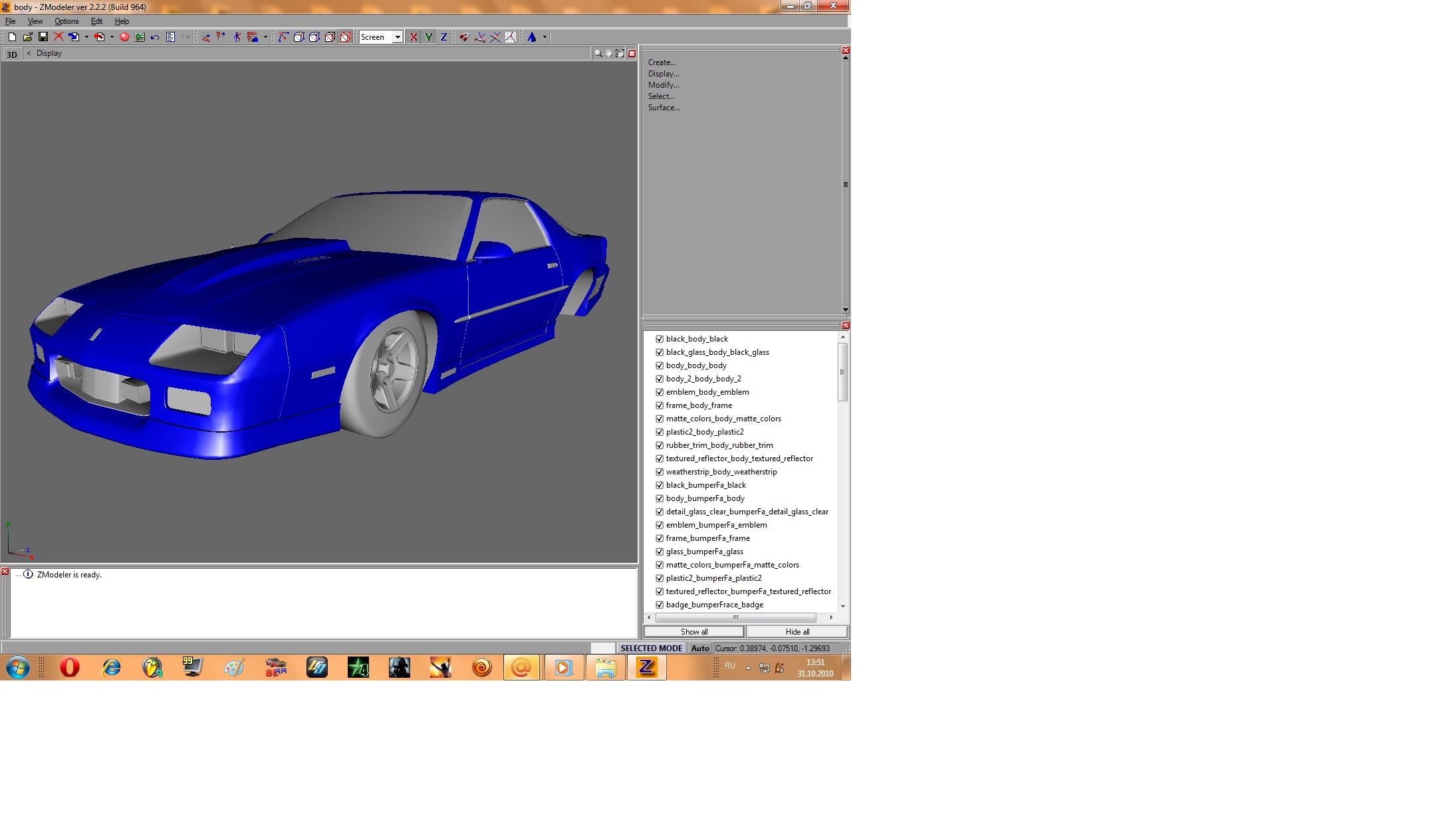Open the Options menu

(66, 21)
